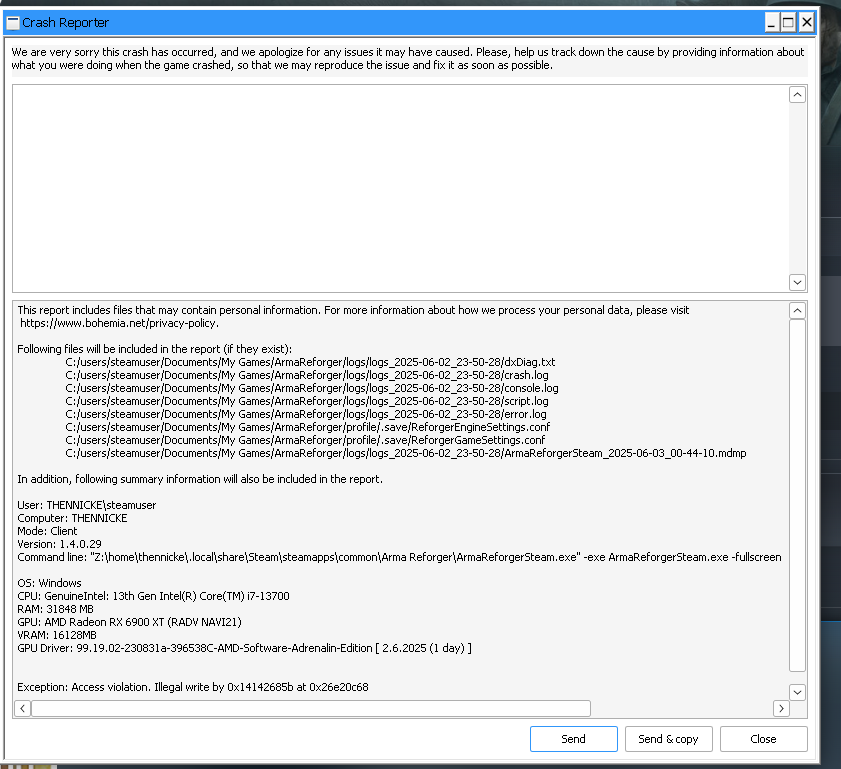Screen dimensions: 841x769
Task: Click the horizontal scrollbar thumb
Action: click(311, 708)
